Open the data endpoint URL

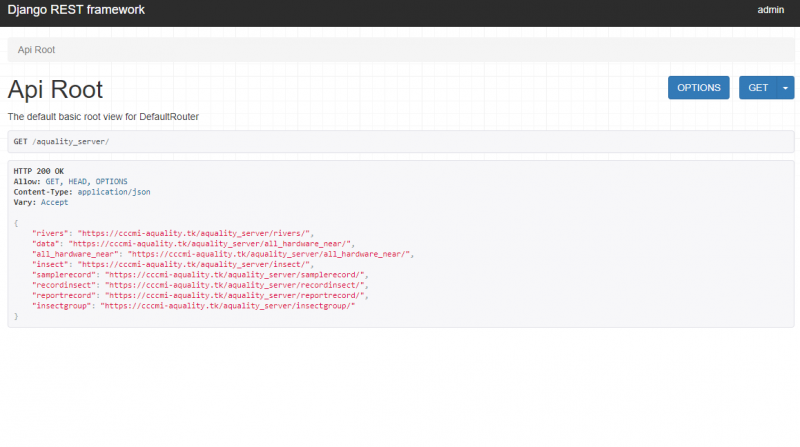click(x=210, y=243)
